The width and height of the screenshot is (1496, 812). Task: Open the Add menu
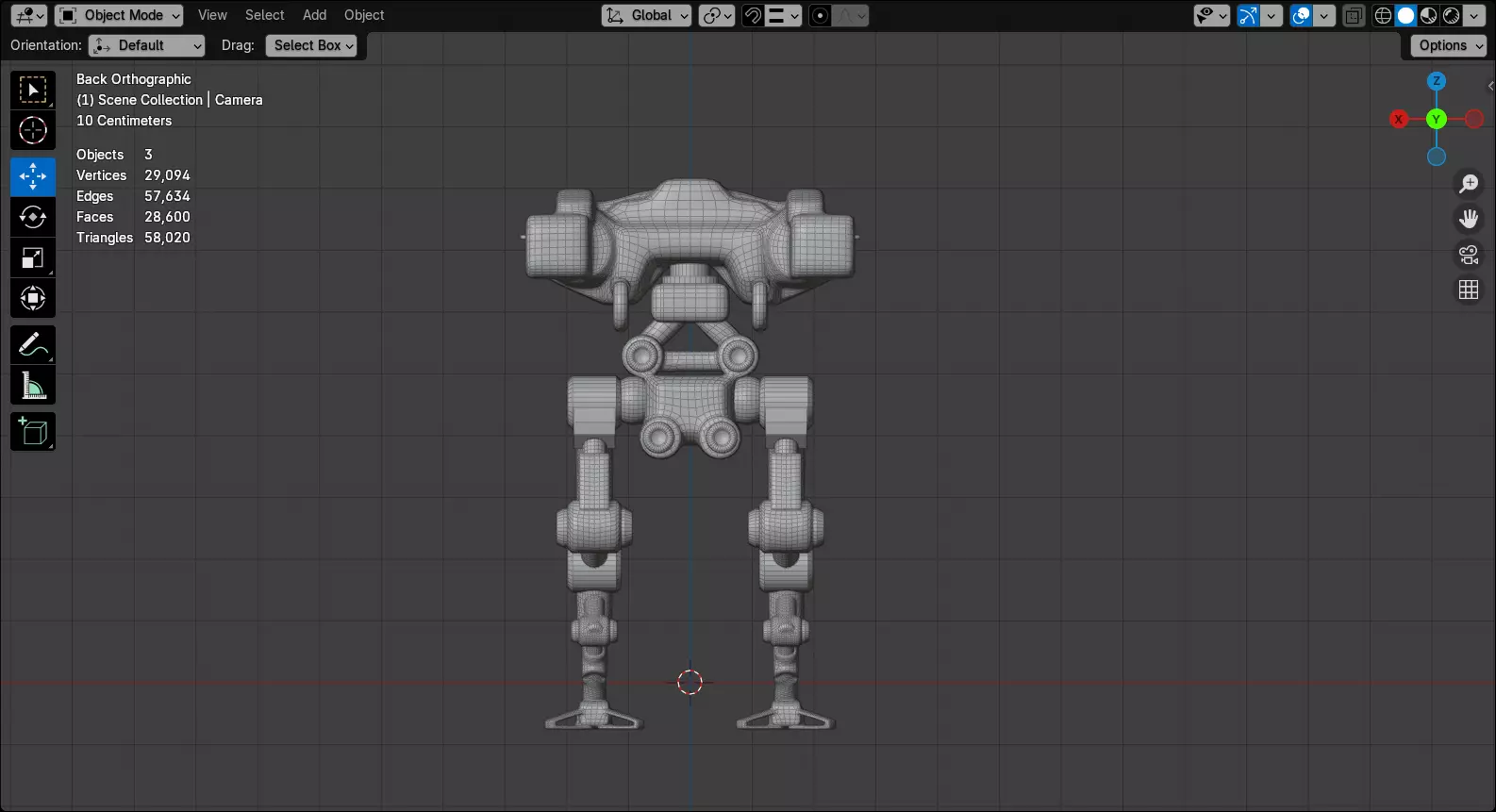314,15
